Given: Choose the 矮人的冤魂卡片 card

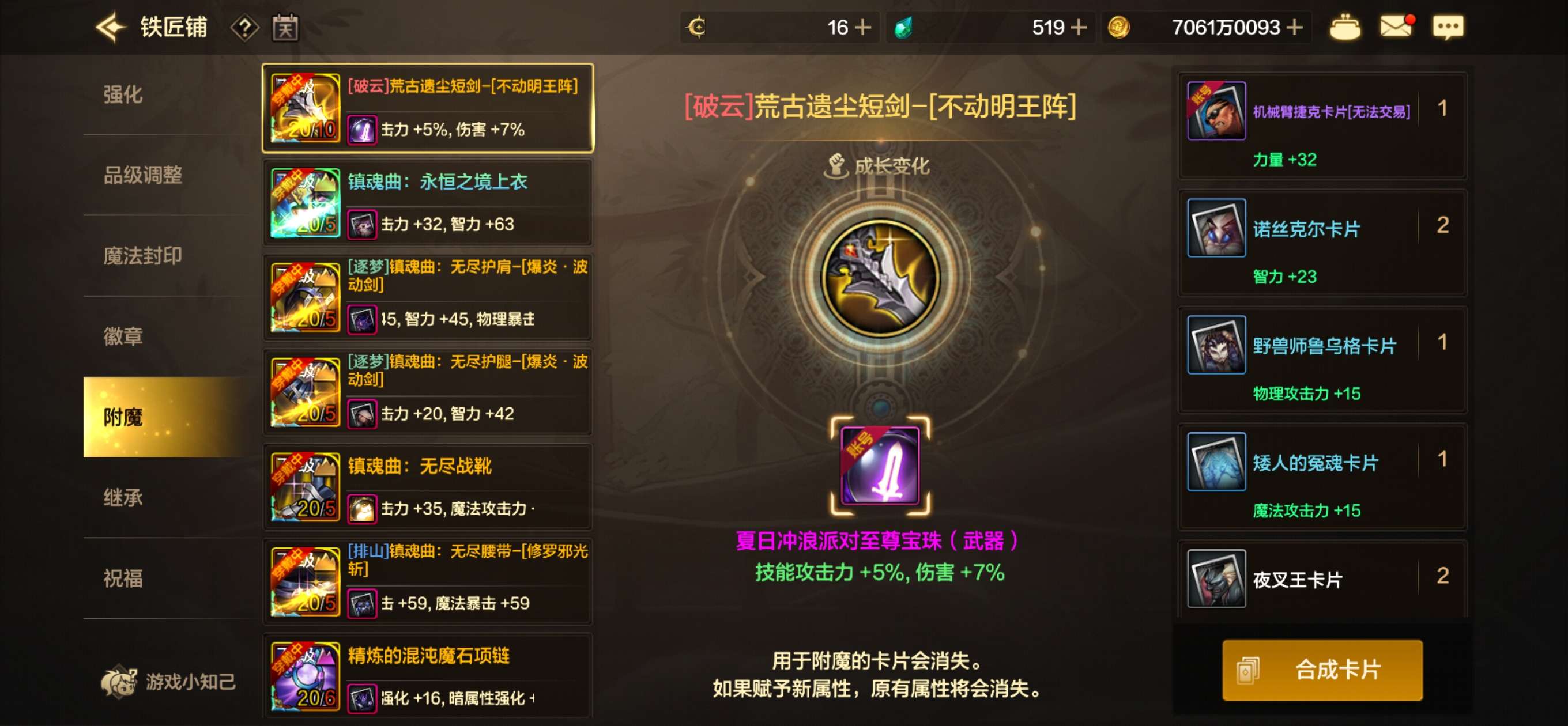Looking at the screenshot, I should (1322, 477).
